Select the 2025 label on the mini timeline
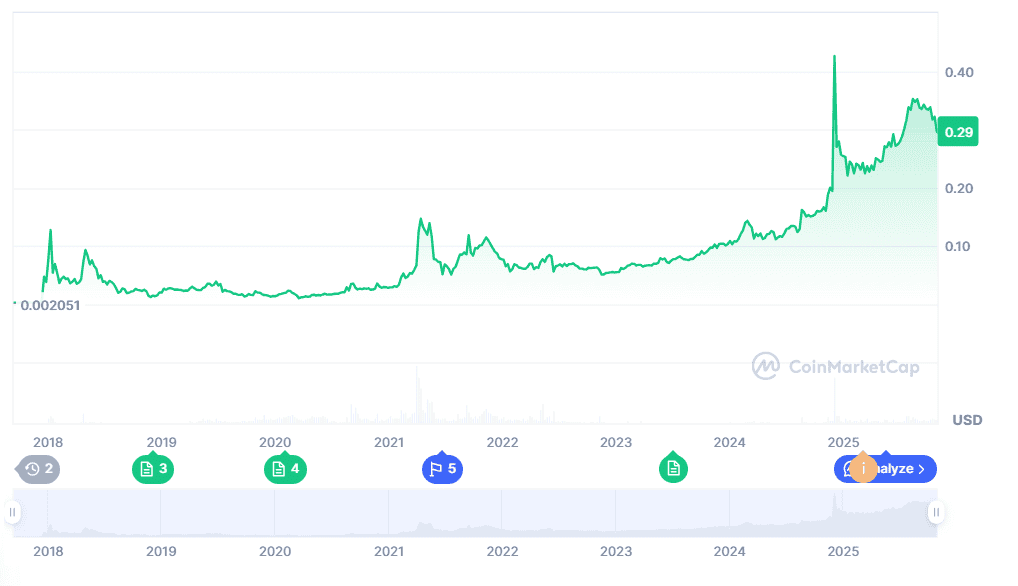 (x=843, y=551)
